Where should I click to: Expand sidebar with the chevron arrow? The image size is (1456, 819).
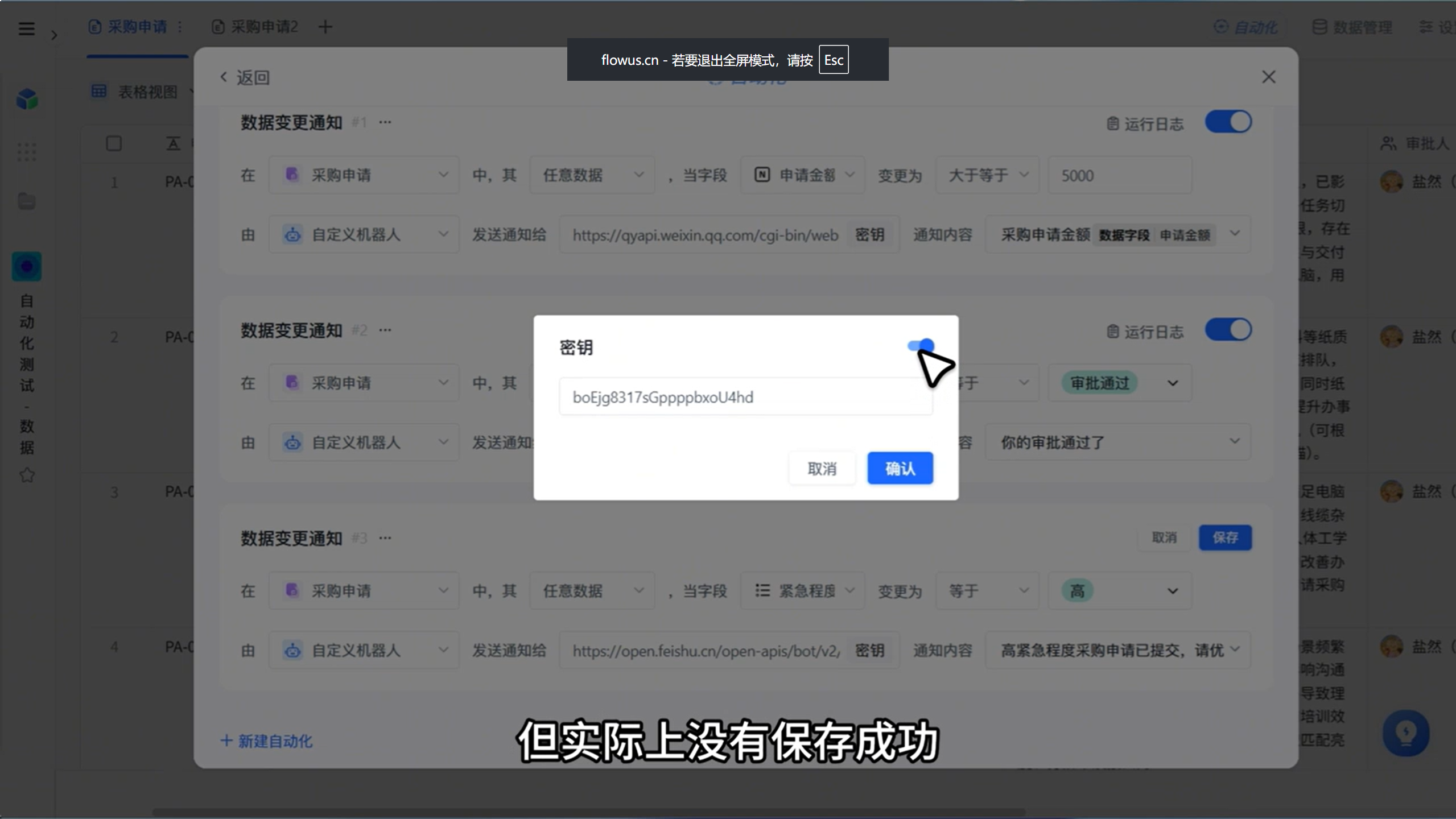tap(54, 35)
